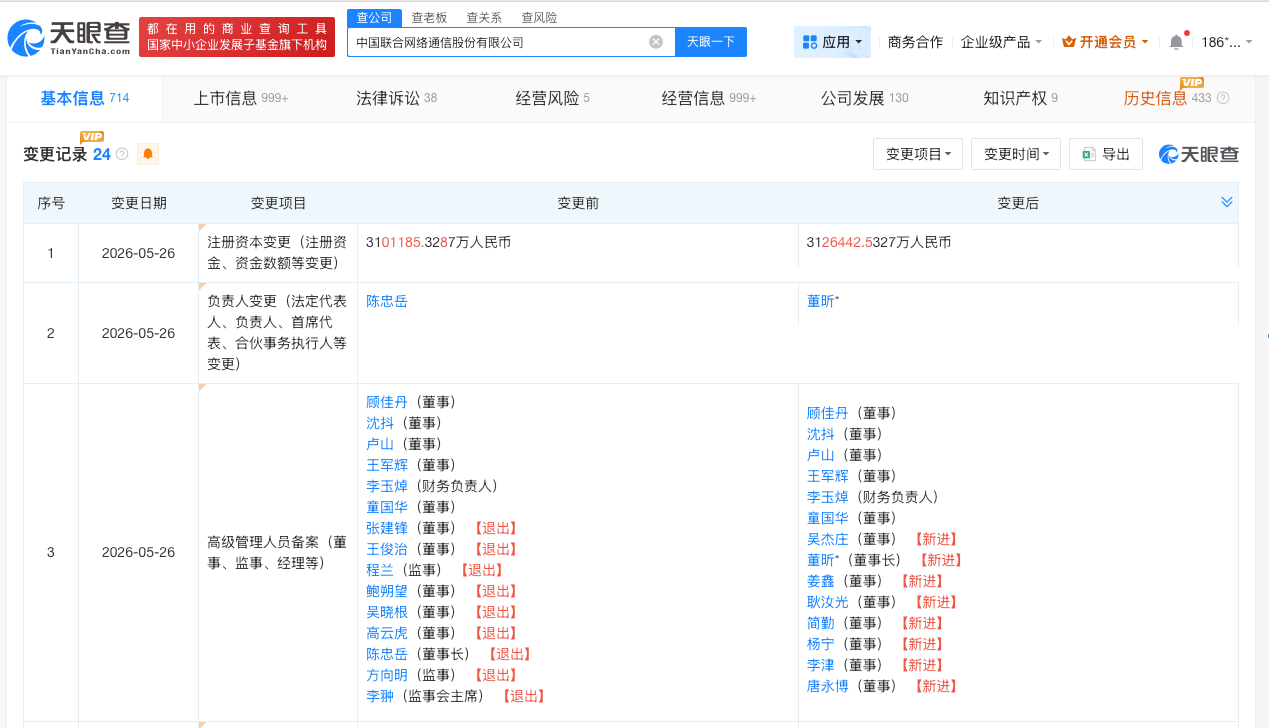
Task: Click 3101185.3287万人民币 value in 变更前
Action: [439, 242]
